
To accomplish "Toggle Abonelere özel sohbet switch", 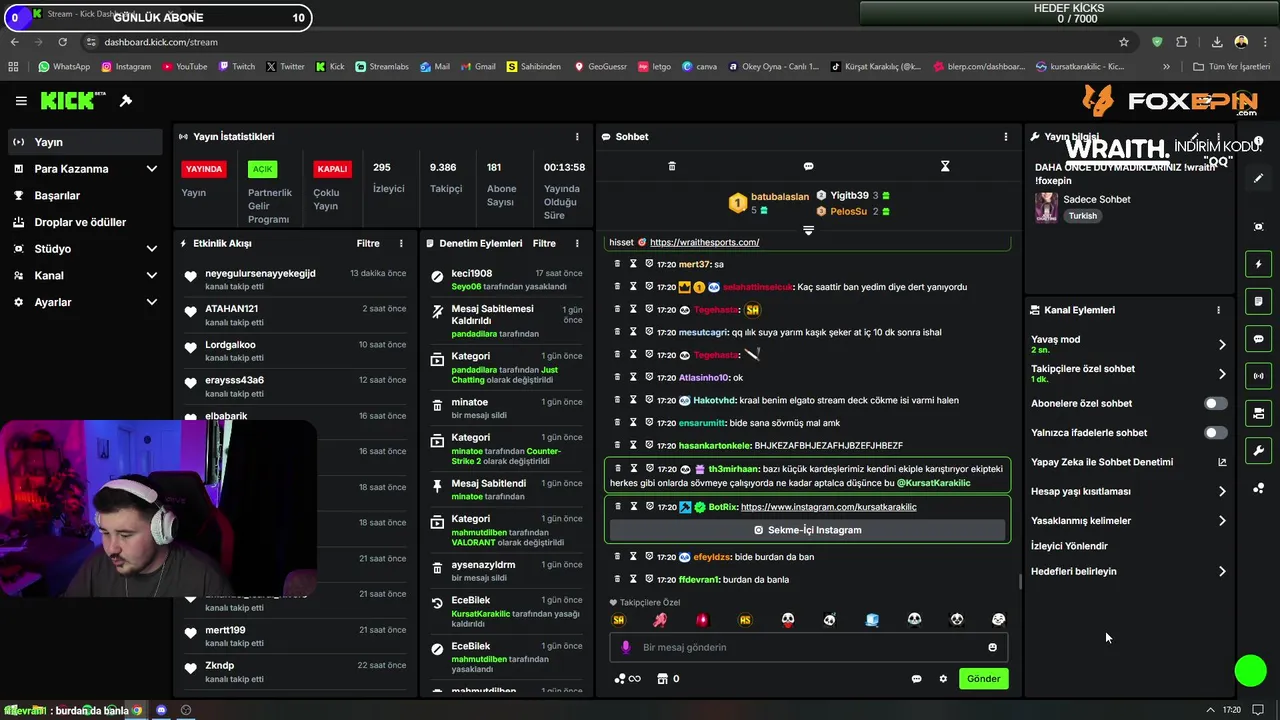I will (x=1215, y=404).
